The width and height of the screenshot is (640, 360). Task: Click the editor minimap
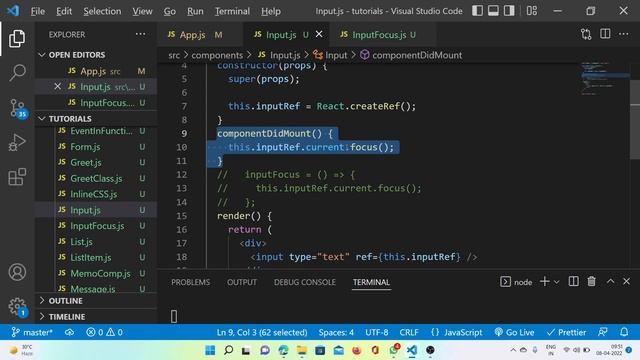[605, 78]
